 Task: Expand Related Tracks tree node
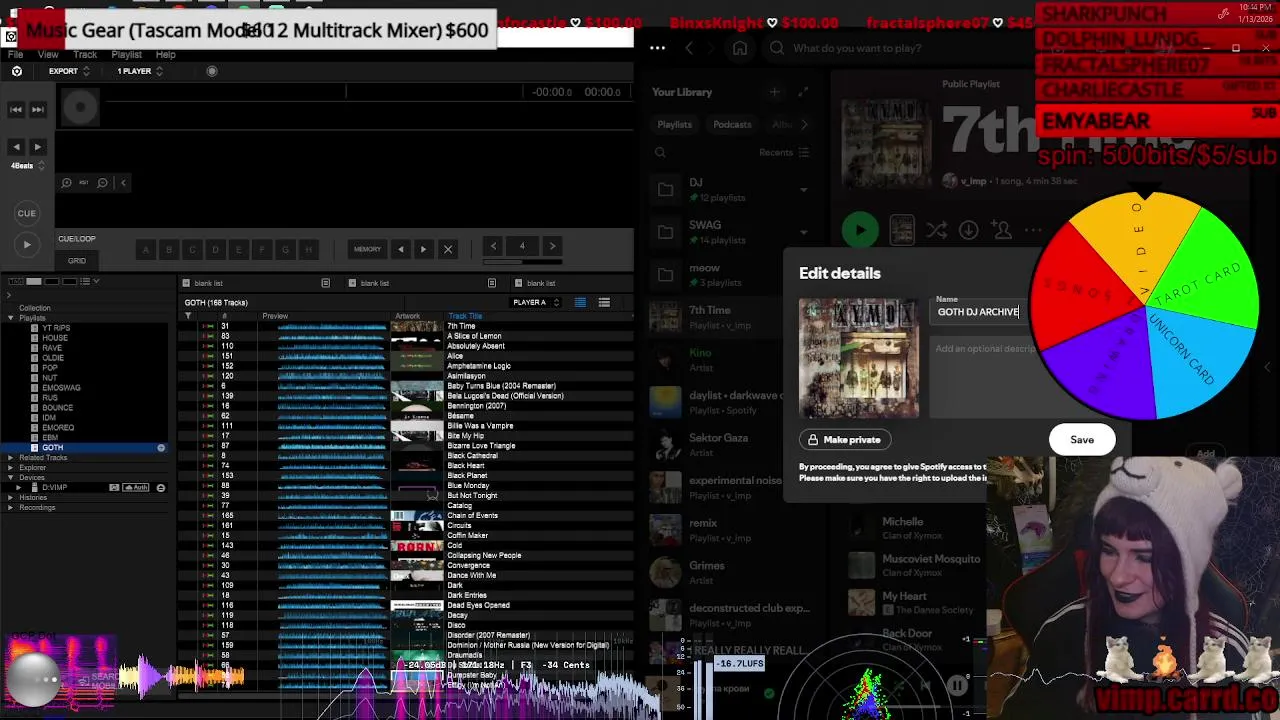(11, 458)
